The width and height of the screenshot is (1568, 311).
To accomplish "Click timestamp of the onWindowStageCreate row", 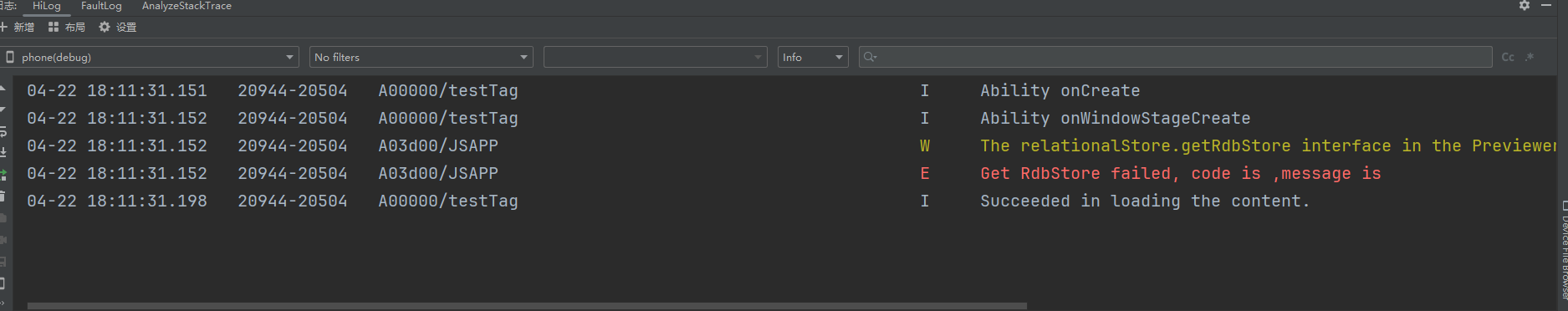I will pos(117,118).
